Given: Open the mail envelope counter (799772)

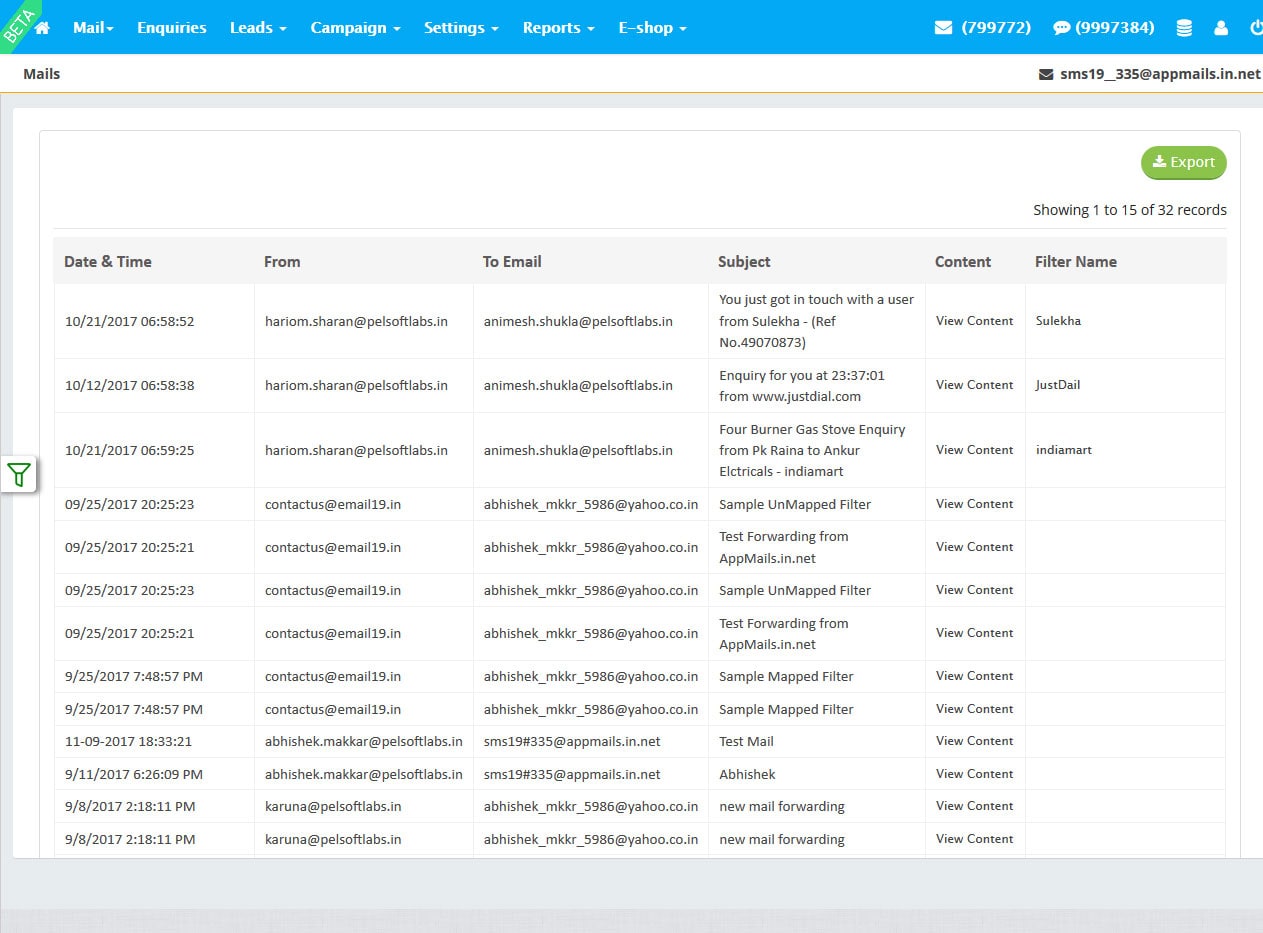Looking at the screenshot, I should click(x=984, y=28).
